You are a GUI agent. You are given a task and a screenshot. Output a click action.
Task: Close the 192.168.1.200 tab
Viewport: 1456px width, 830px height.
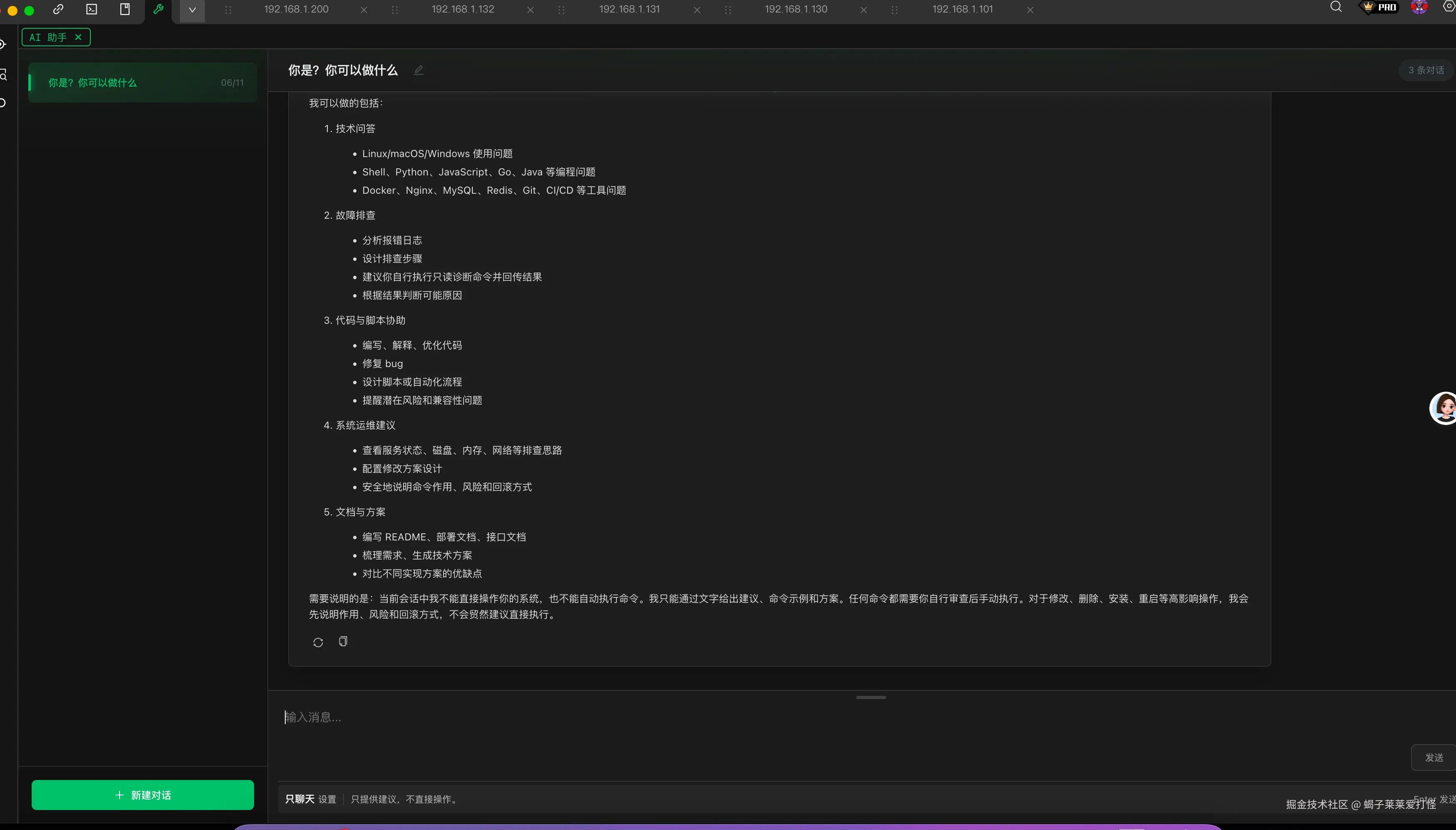364,10
